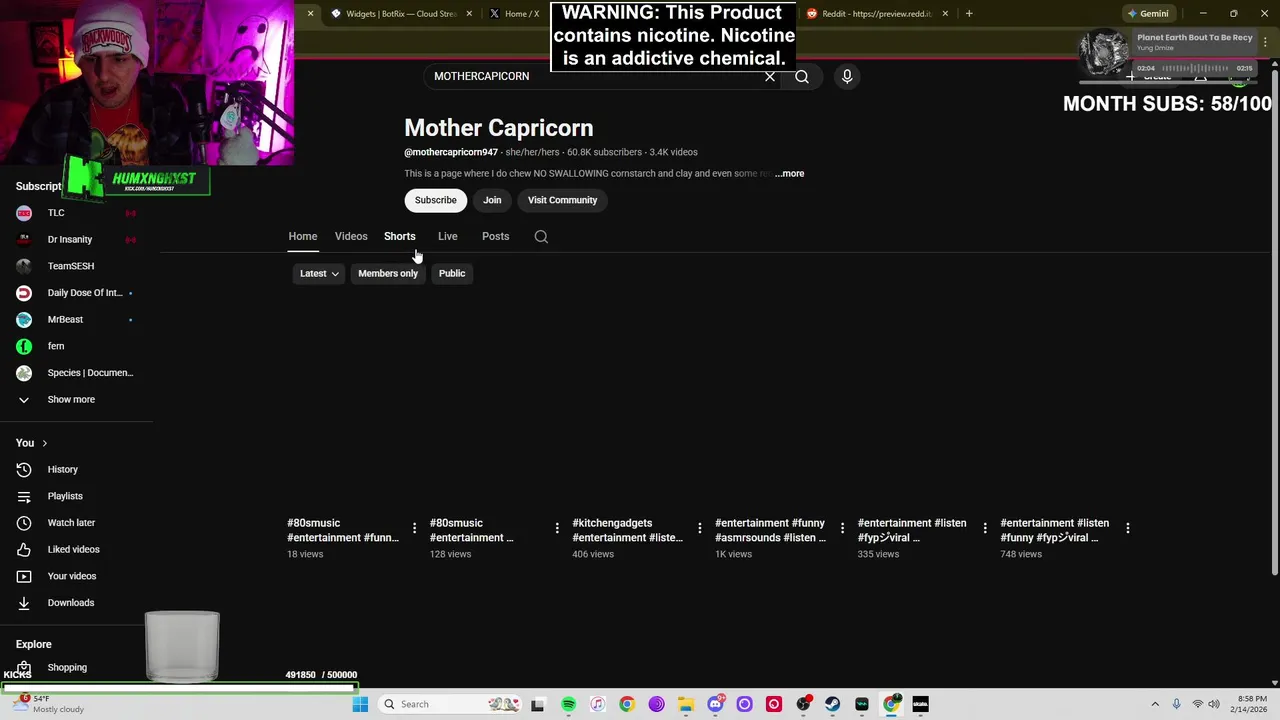Switch to Reddit browser tab

click(x=875, y=14)
